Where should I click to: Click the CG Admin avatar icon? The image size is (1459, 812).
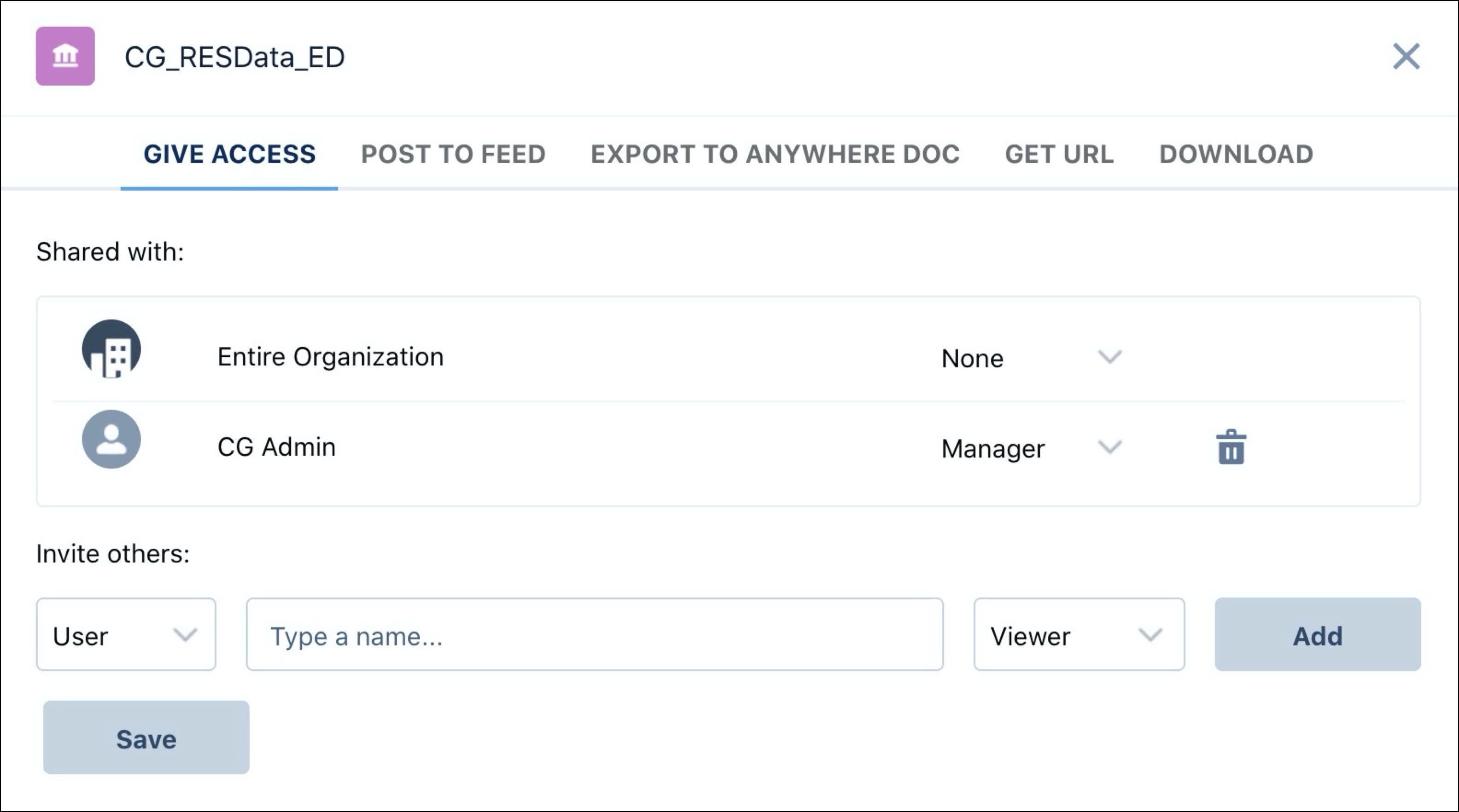click(111, 440)
